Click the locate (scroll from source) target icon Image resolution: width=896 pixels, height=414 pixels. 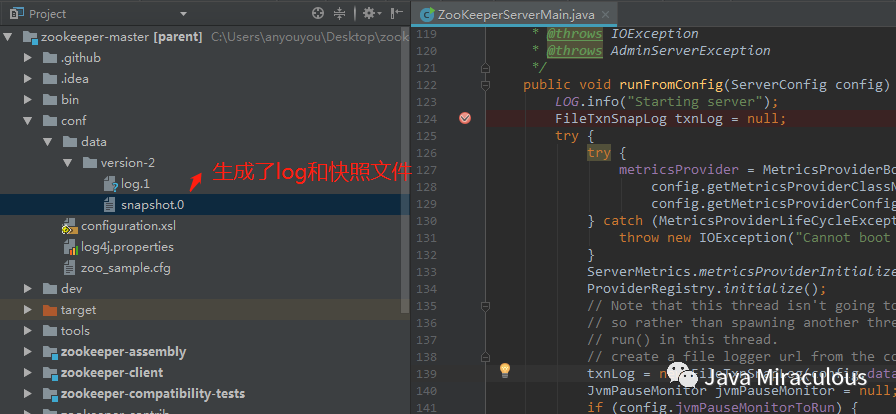(x=318, y=14)
